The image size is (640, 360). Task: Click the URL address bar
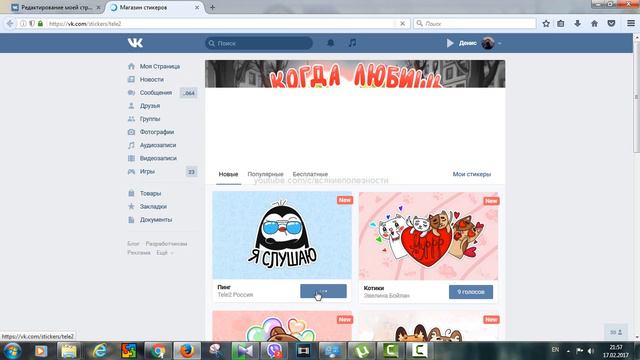click(220, 24)
